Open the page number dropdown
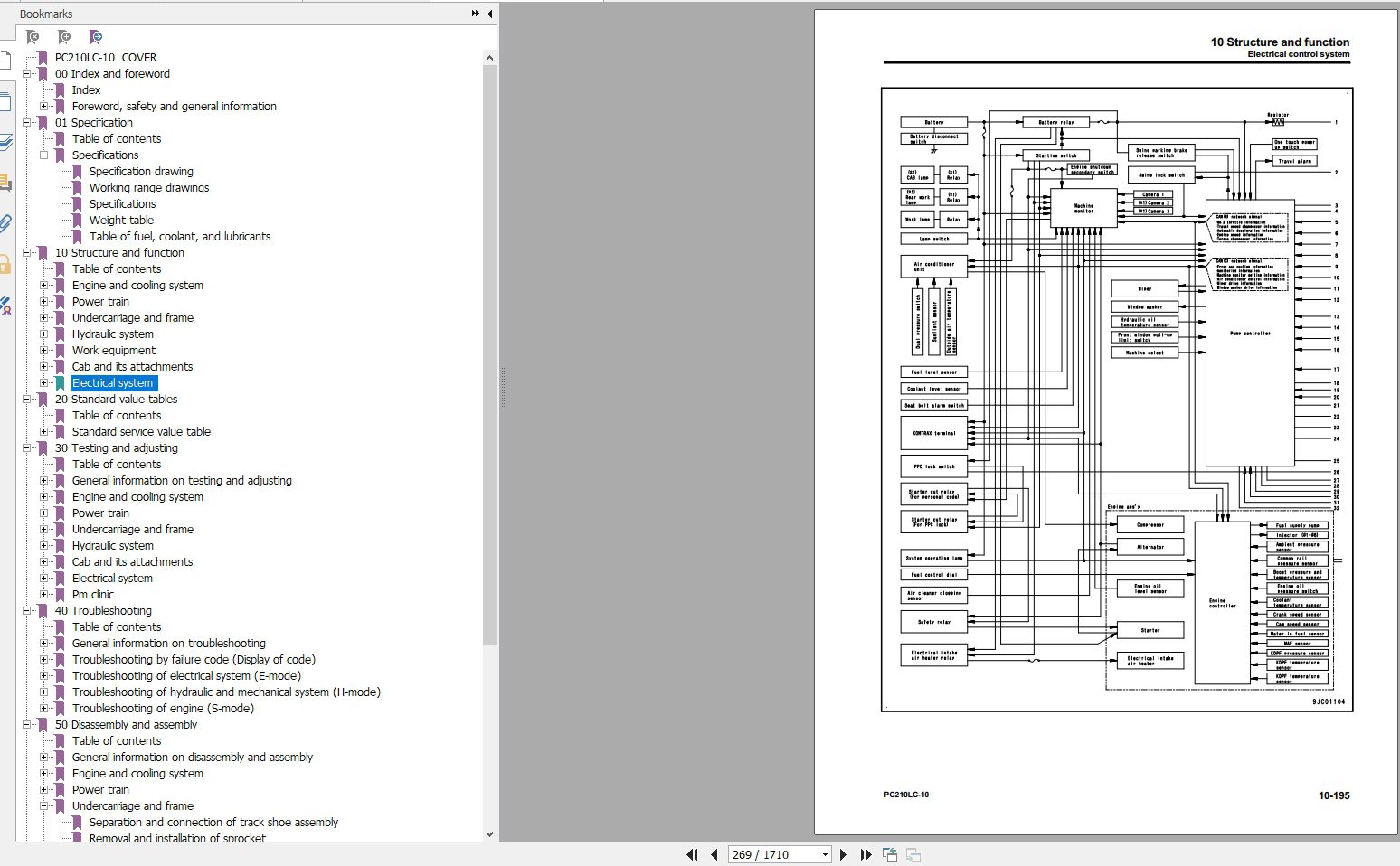 pyautogui.click(x=825, y=854)
